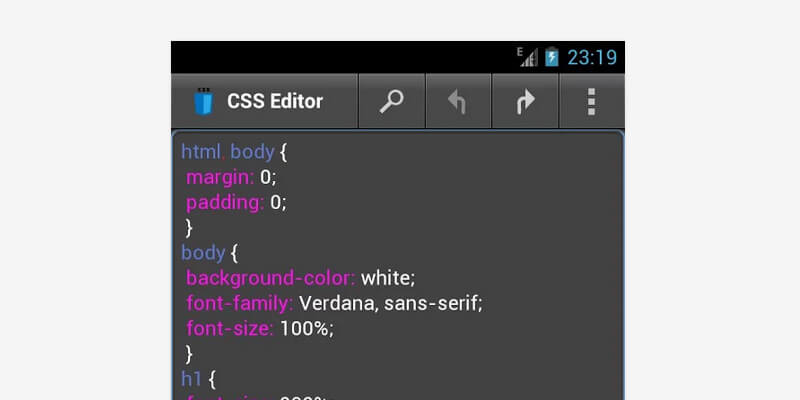Click the font-size property name
The image size is (800, 400).
point(229,327)
